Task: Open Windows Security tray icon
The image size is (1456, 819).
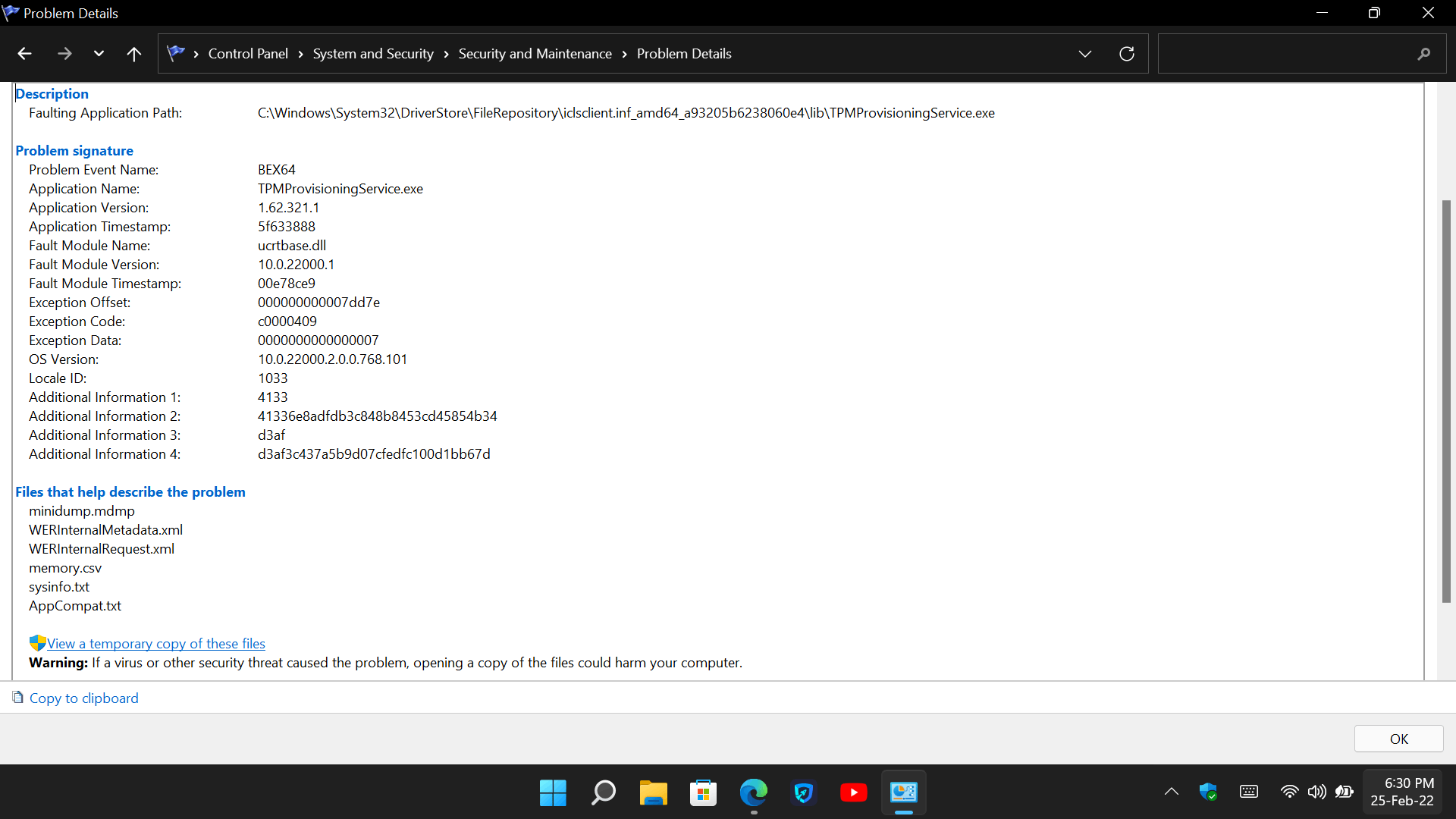Action: tap(1208, 792)
